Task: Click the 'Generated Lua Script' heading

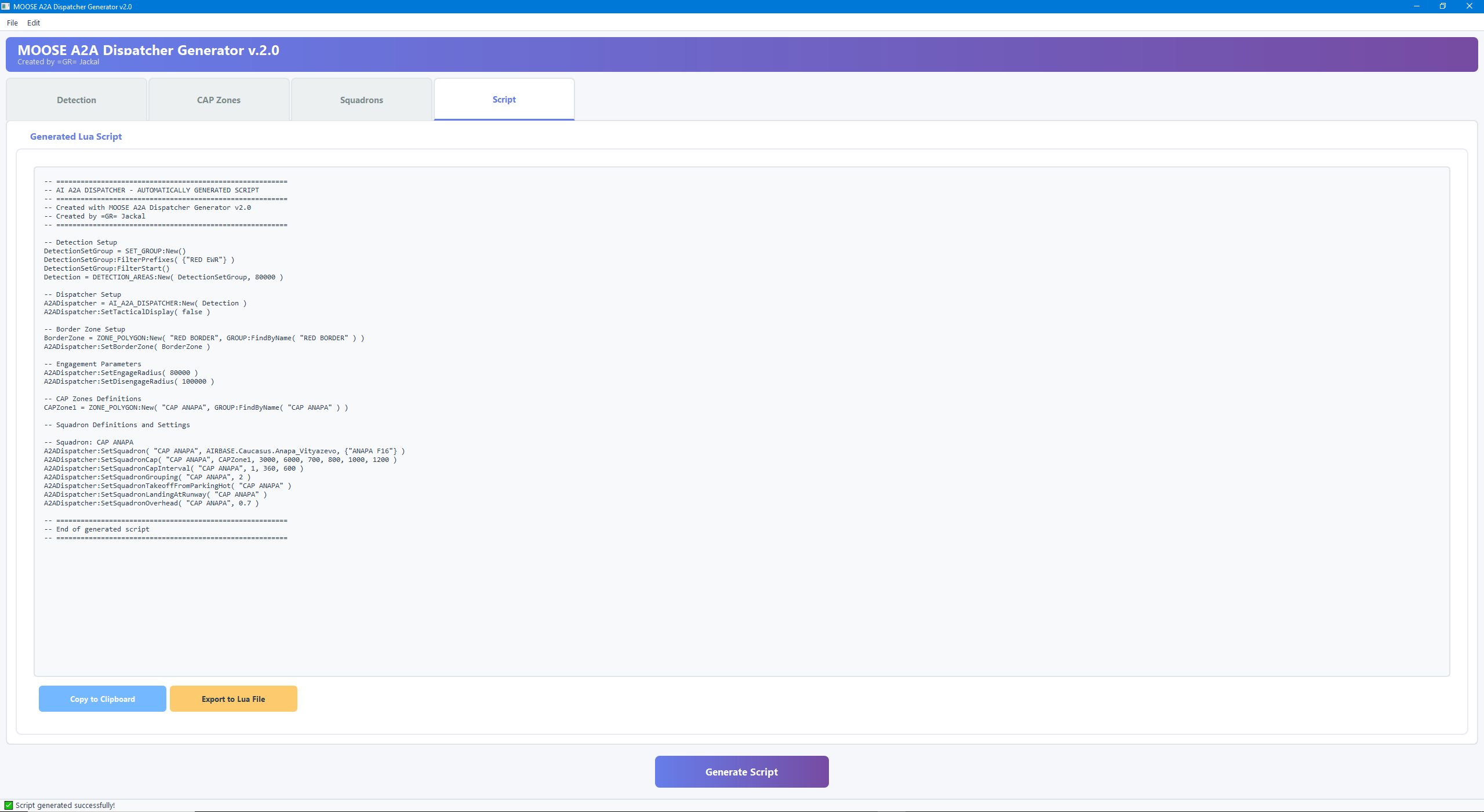Action: [x=76, y=136]
